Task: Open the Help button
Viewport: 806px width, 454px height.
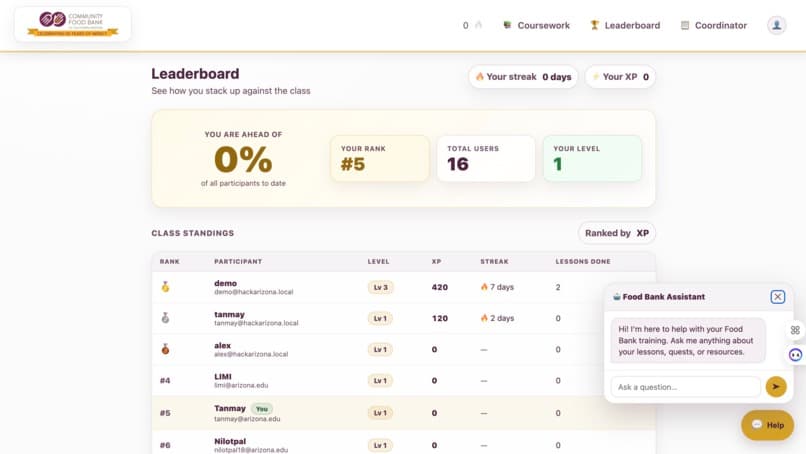Action: [x=767, y=425]
